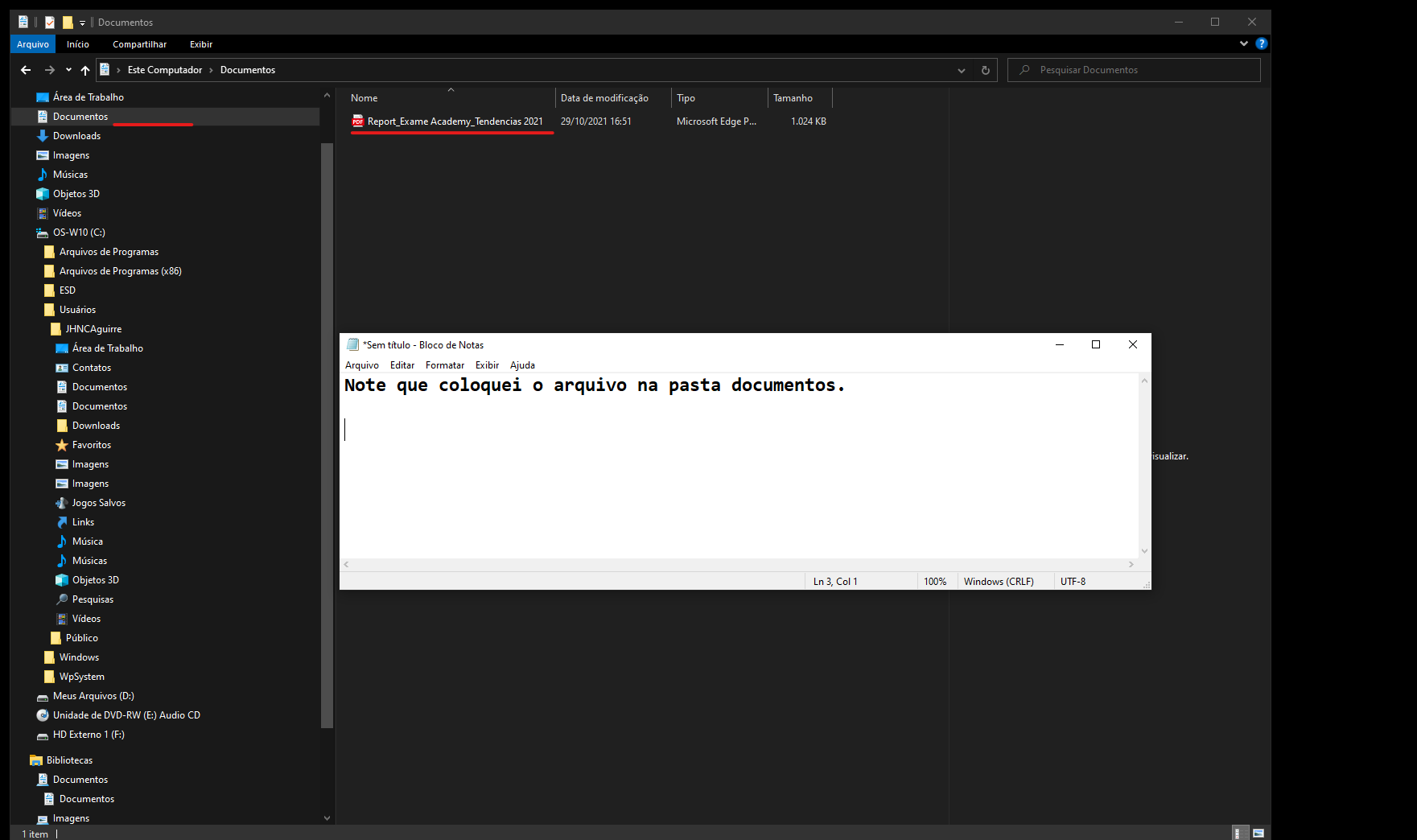The width and height of the screenshot is (1417, 840).
Task: Select Downloads with blue arrow icon
Action: (x=76, y=136)
